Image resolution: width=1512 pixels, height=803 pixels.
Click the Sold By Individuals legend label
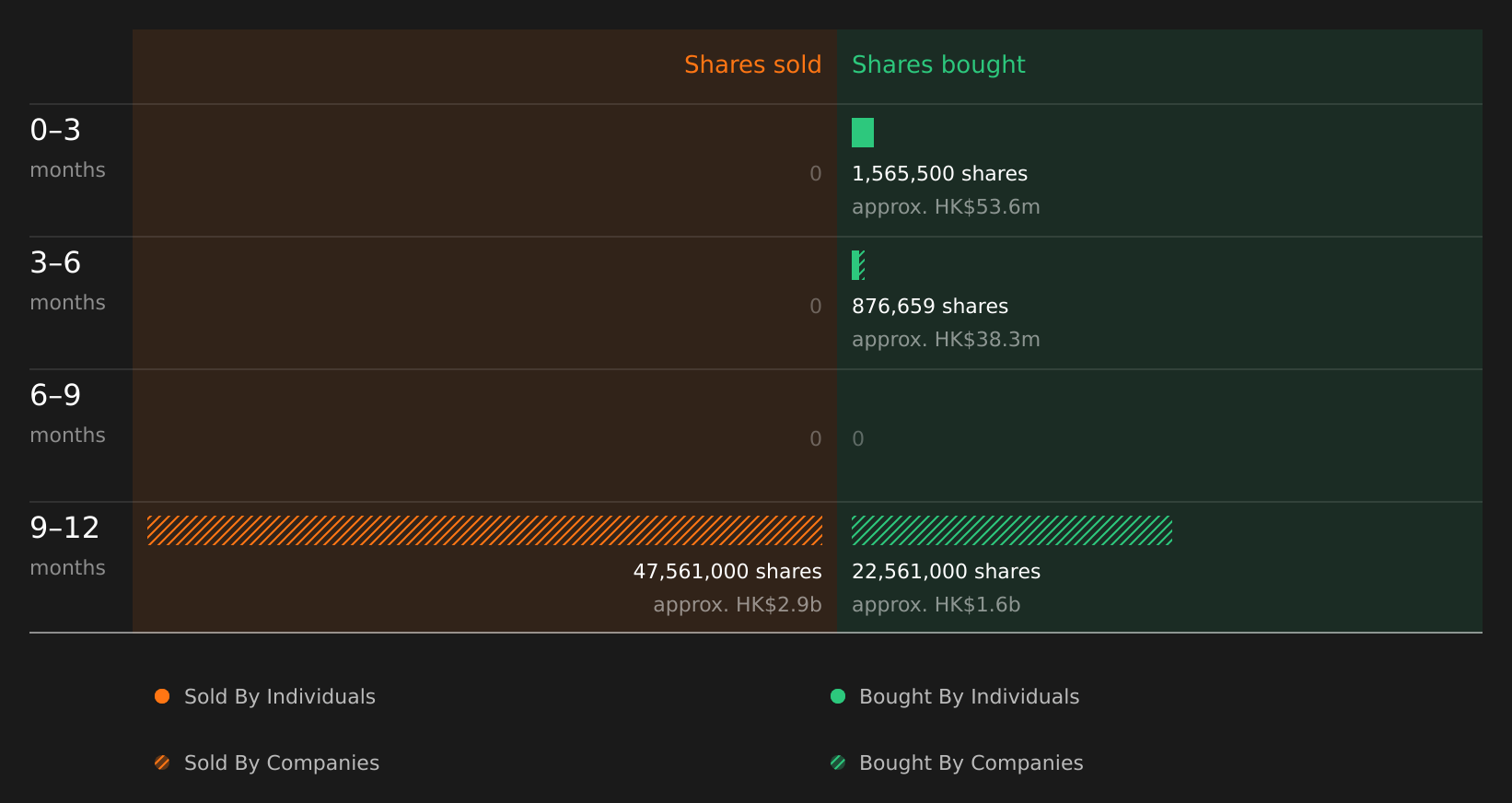pyautogui.click(x=280, y=696)
